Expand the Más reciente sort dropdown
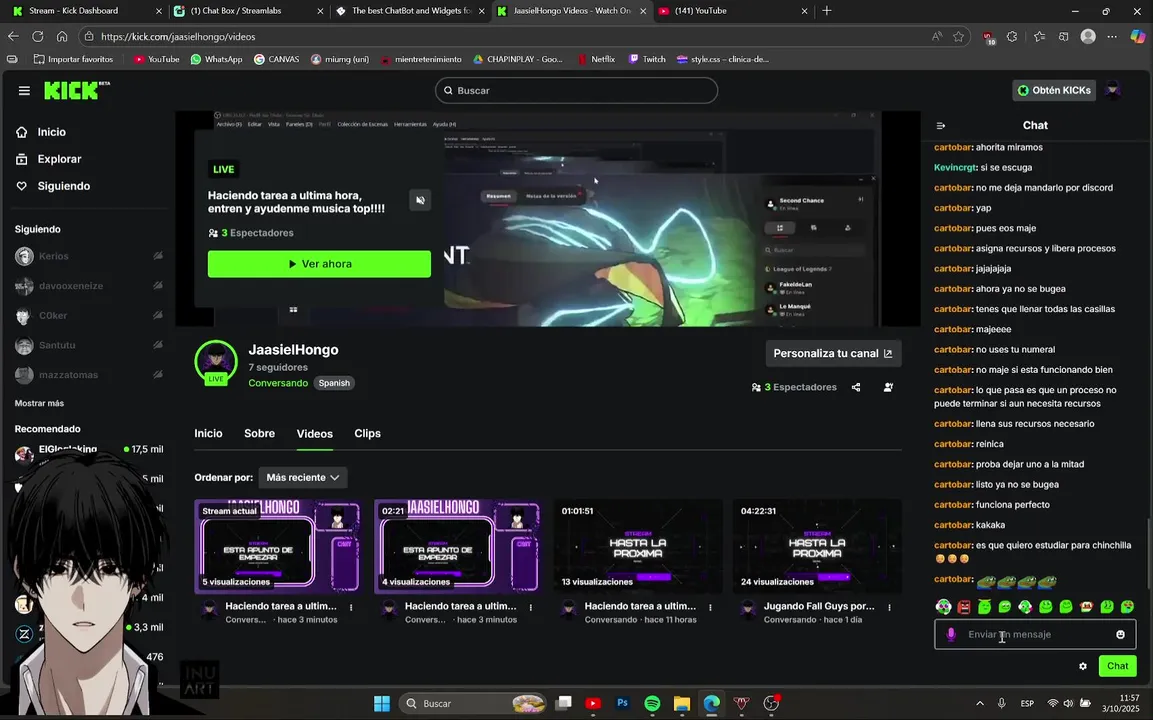This screenshot has height=720, width=1153. click(302, 477)
